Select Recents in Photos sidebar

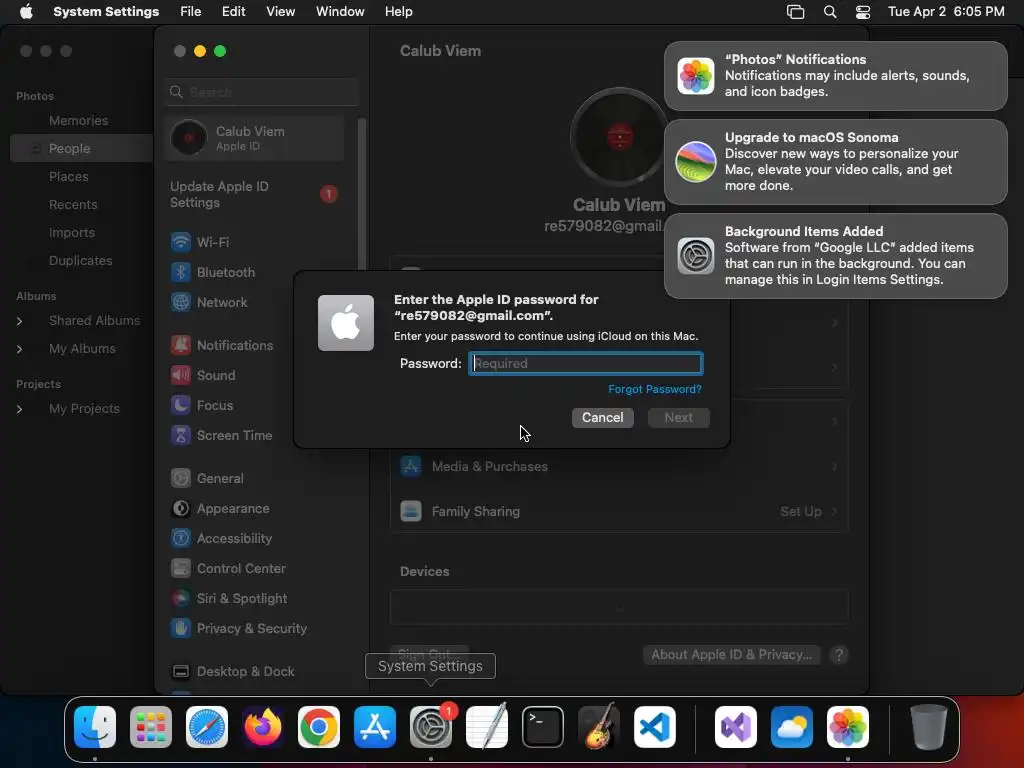pyautogui.click(x=73, y=205)
